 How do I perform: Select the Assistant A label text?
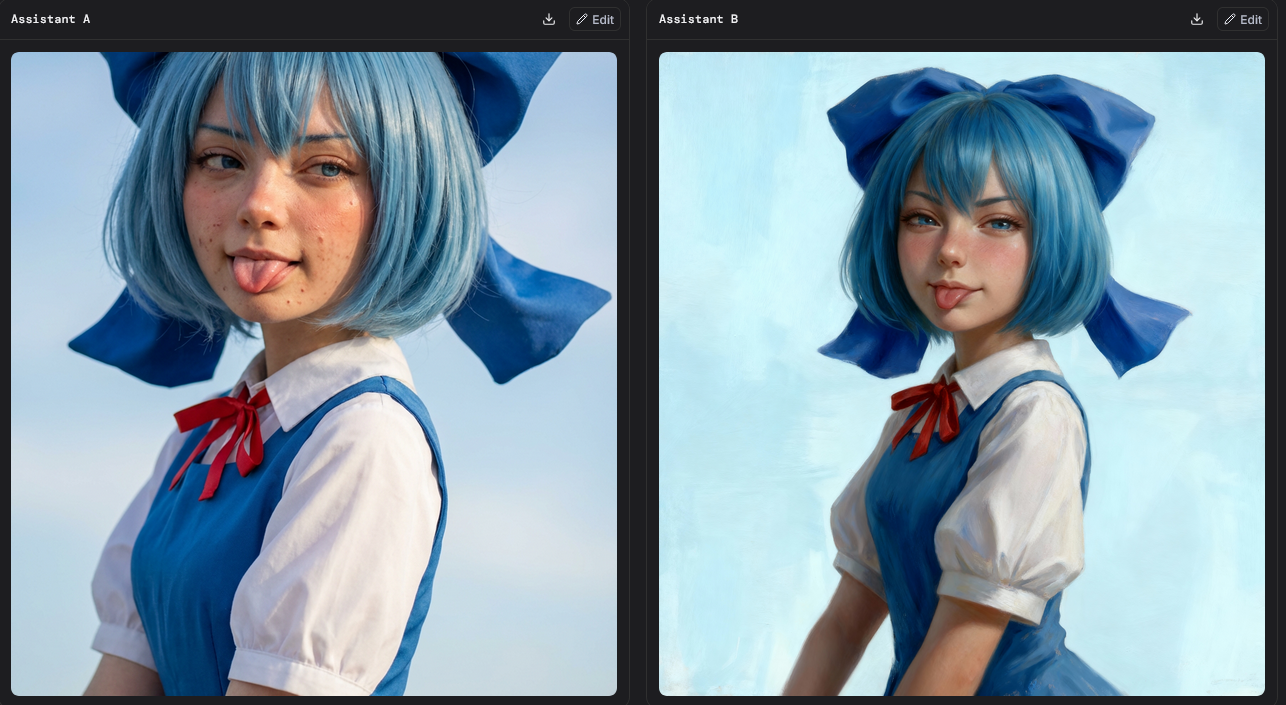coord(51,19)
